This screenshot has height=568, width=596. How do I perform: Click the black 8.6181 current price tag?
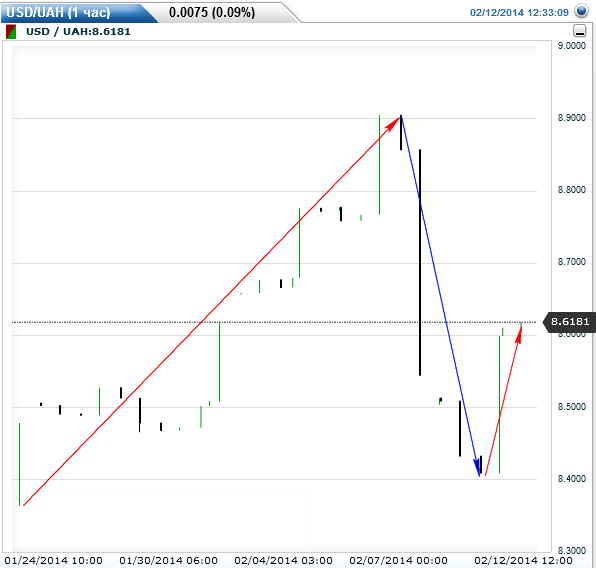pos(569,322)
